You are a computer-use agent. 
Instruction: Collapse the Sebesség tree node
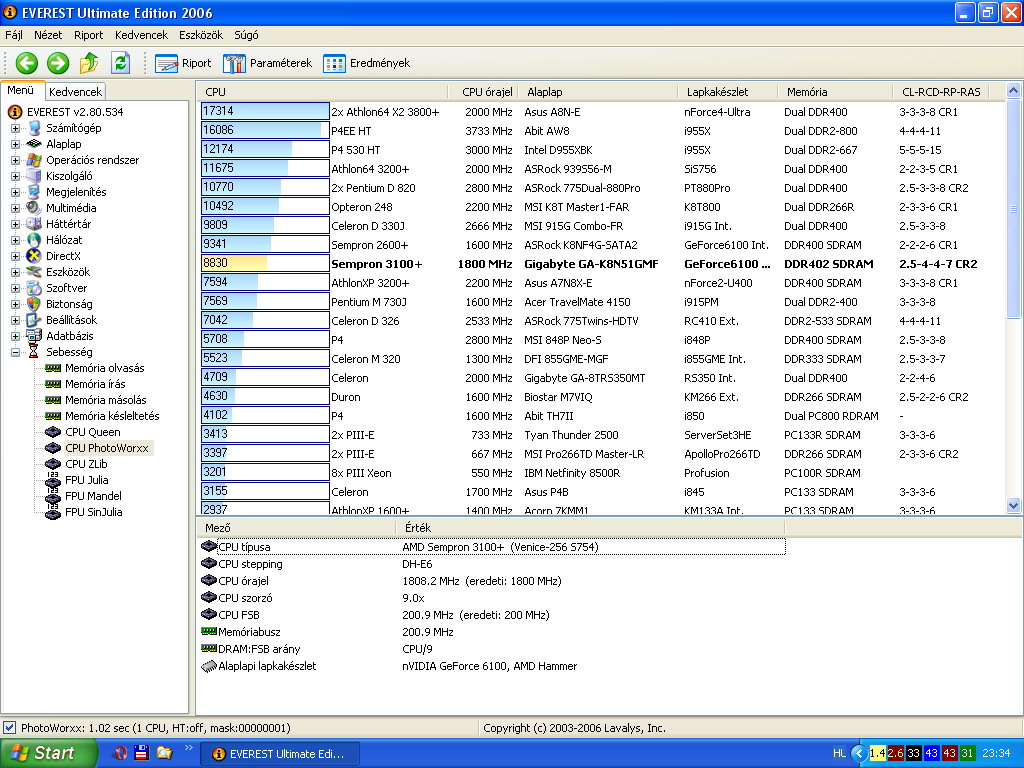point(15,352)
